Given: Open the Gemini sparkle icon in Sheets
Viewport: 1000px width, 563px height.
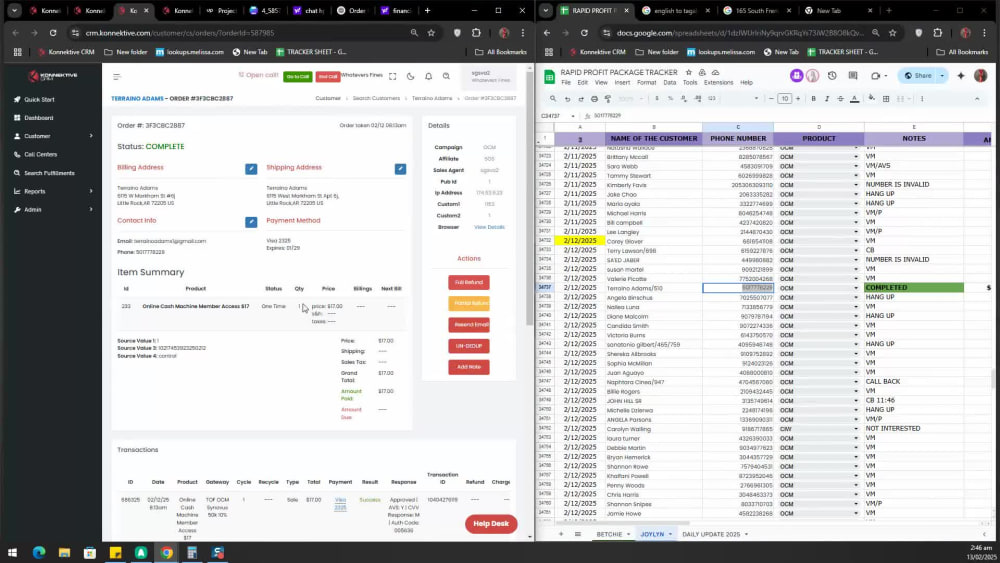Looking at the screenshot, I should (961, 76).
